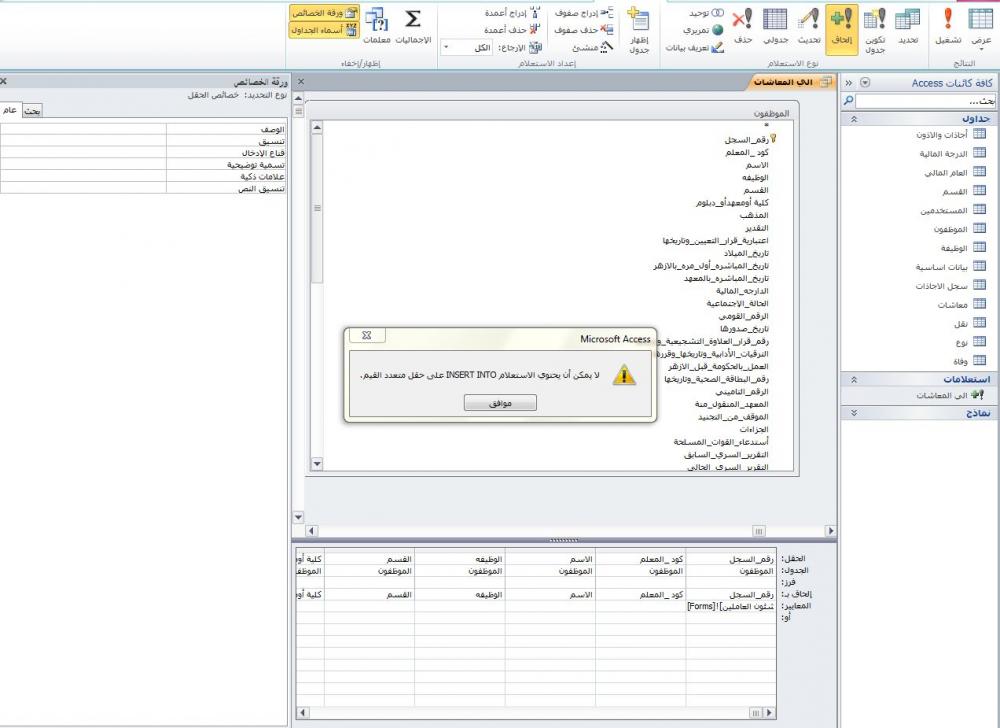This screenshot has width=1000, height=728.
Task: Toggle Table Names (أسماء الجداول) display
Action: pos(318,30)
